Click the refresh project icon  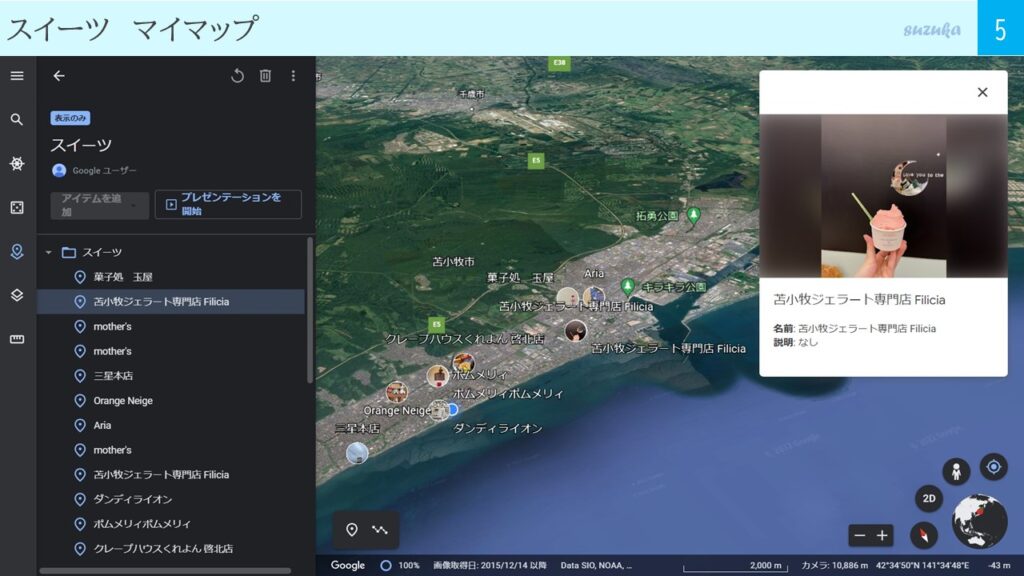coord(237,76)
